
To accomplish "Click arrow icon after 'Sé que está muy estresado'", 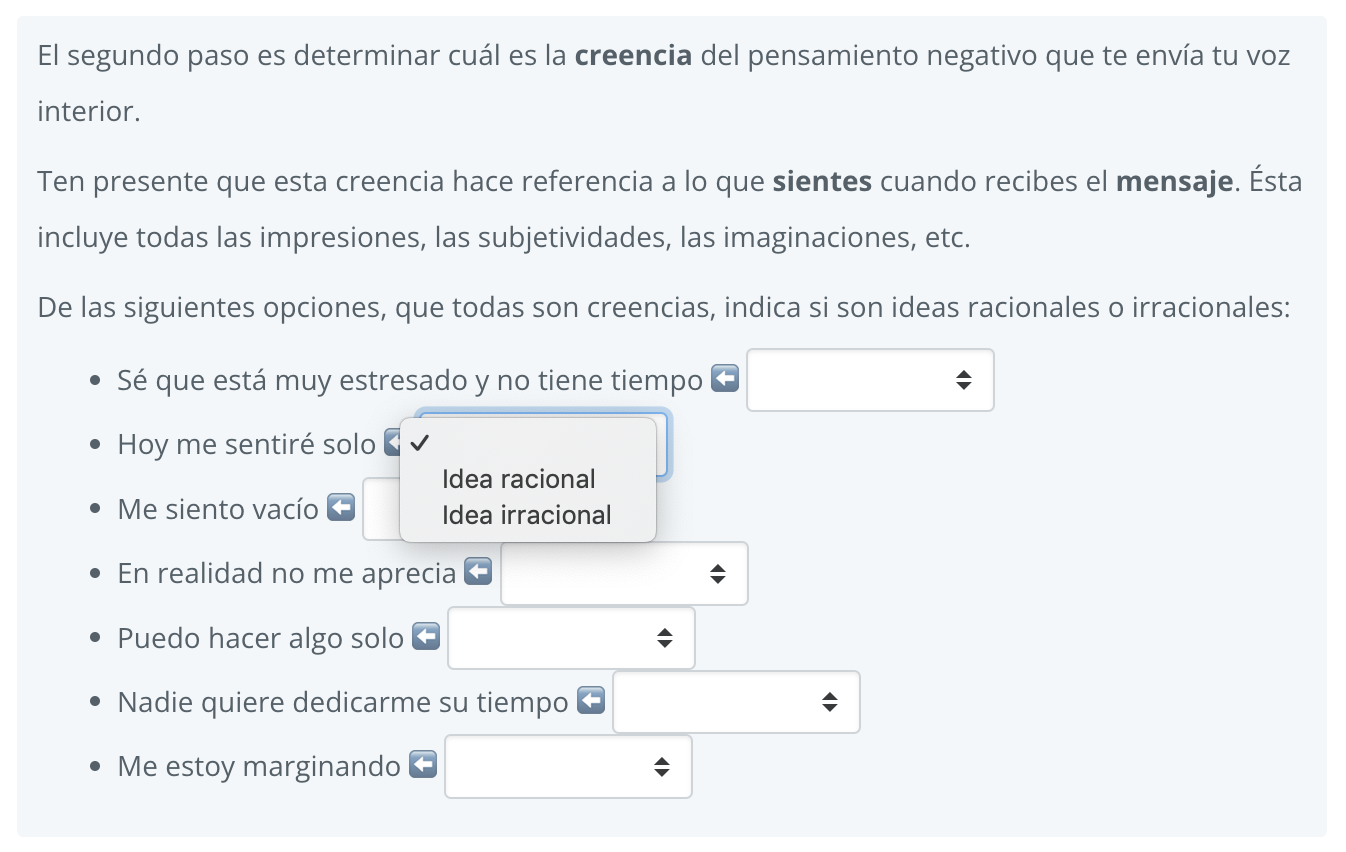I will coord(725,379).
